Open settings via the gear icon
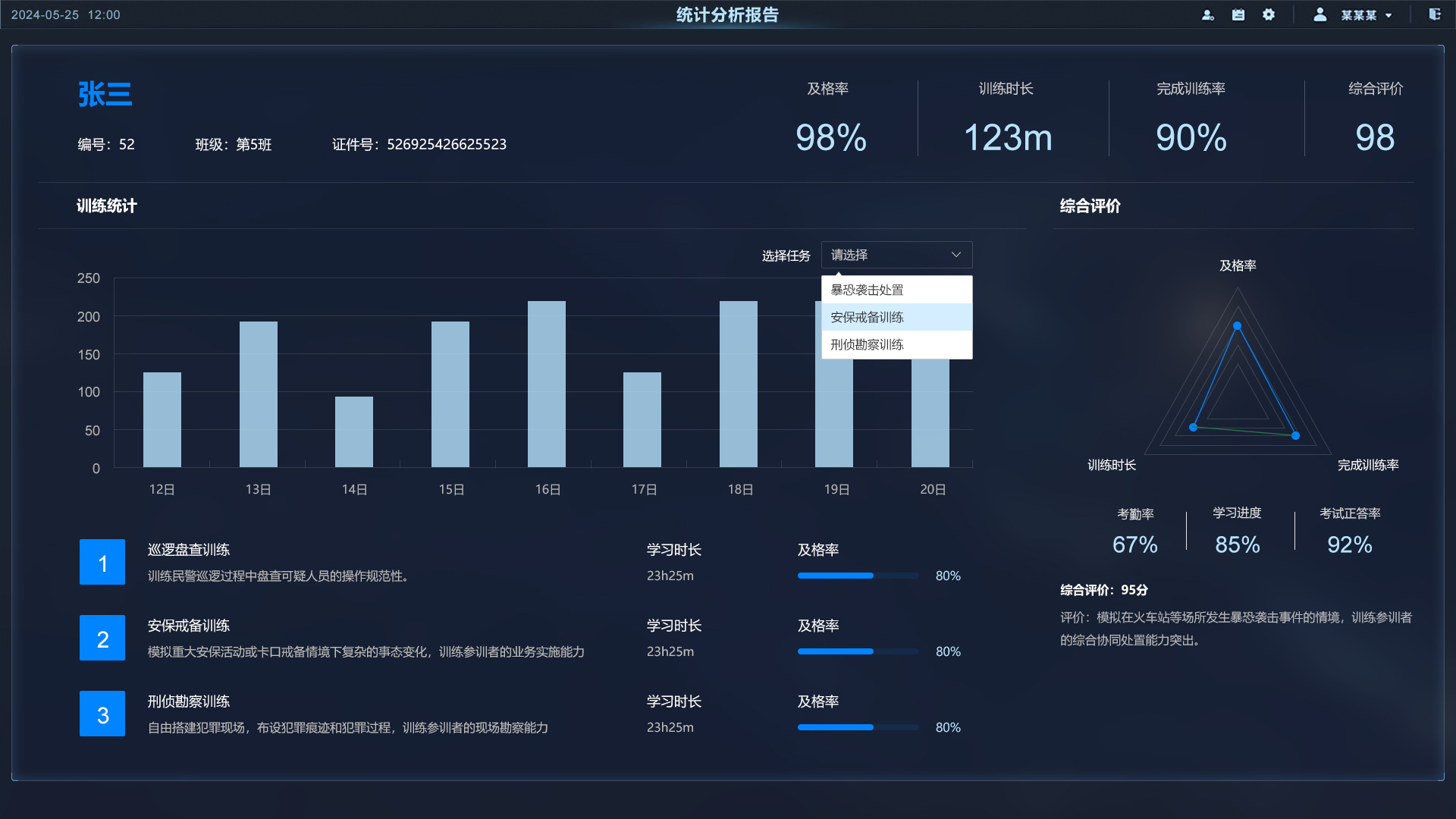 point(1269,14)
